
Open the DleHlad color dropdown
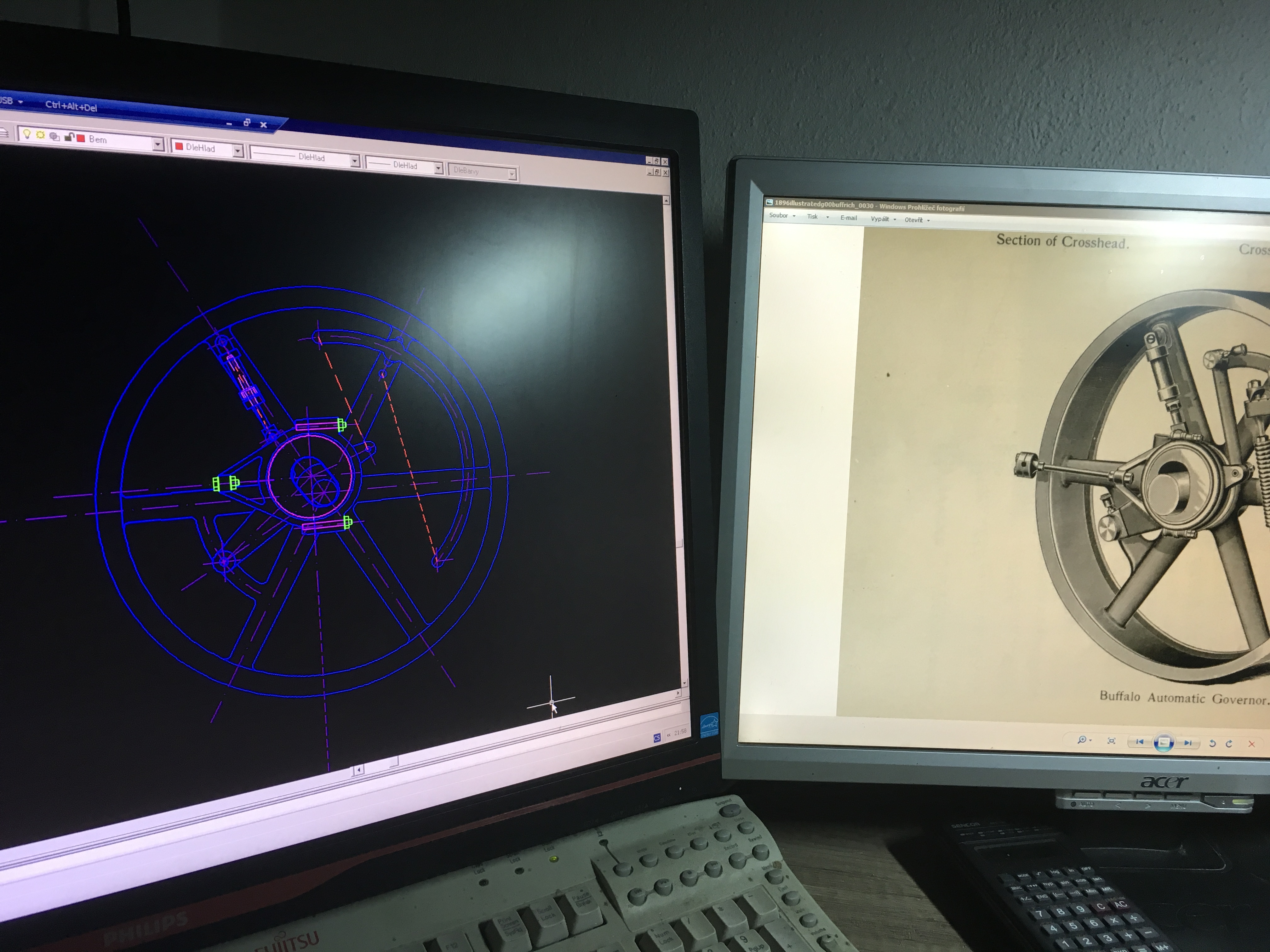tap(238, 150)
